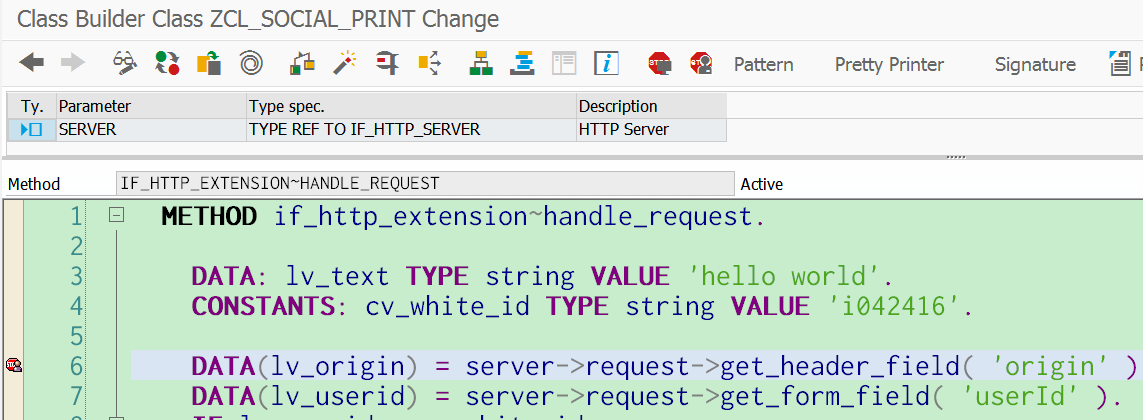
Task: Click 'get_form_field' method call
Action: coord(824,397)
